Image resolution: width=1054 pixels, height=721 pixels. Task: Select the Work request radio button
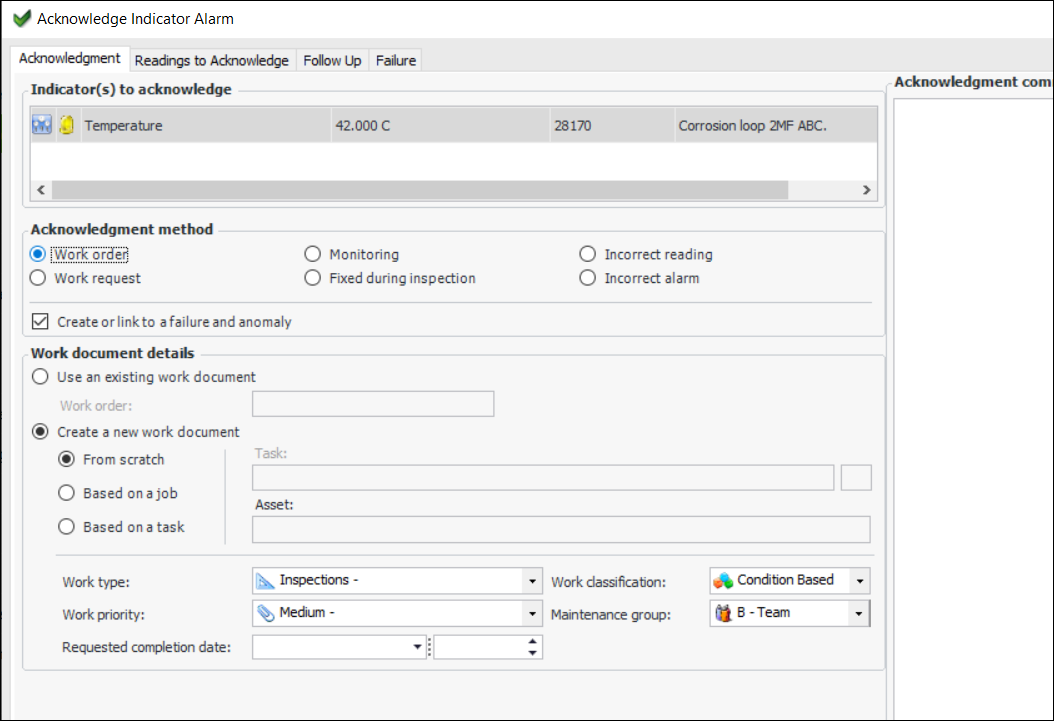click(x=39, y=278)
